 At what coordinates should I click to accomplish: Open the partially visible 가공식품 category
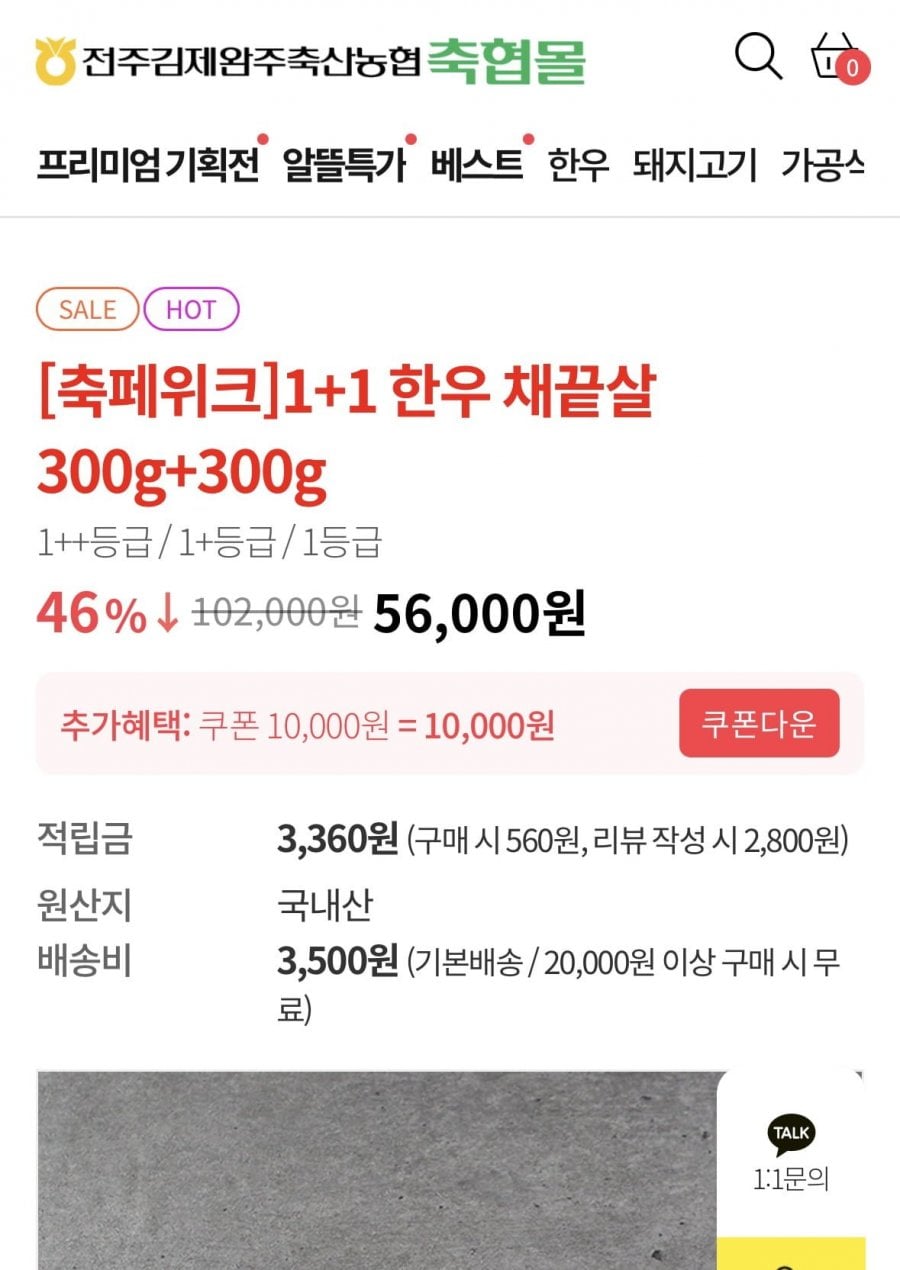pos(822,165)
